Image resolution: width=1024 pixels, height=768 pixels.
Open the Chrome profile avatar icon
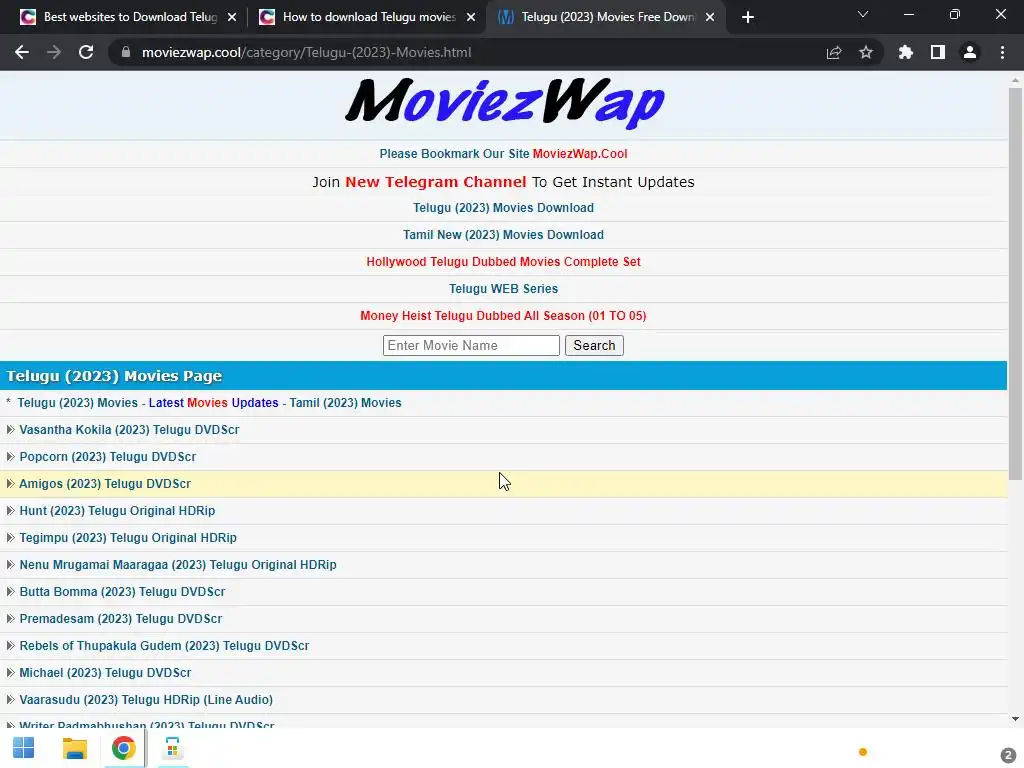point(970,52)
